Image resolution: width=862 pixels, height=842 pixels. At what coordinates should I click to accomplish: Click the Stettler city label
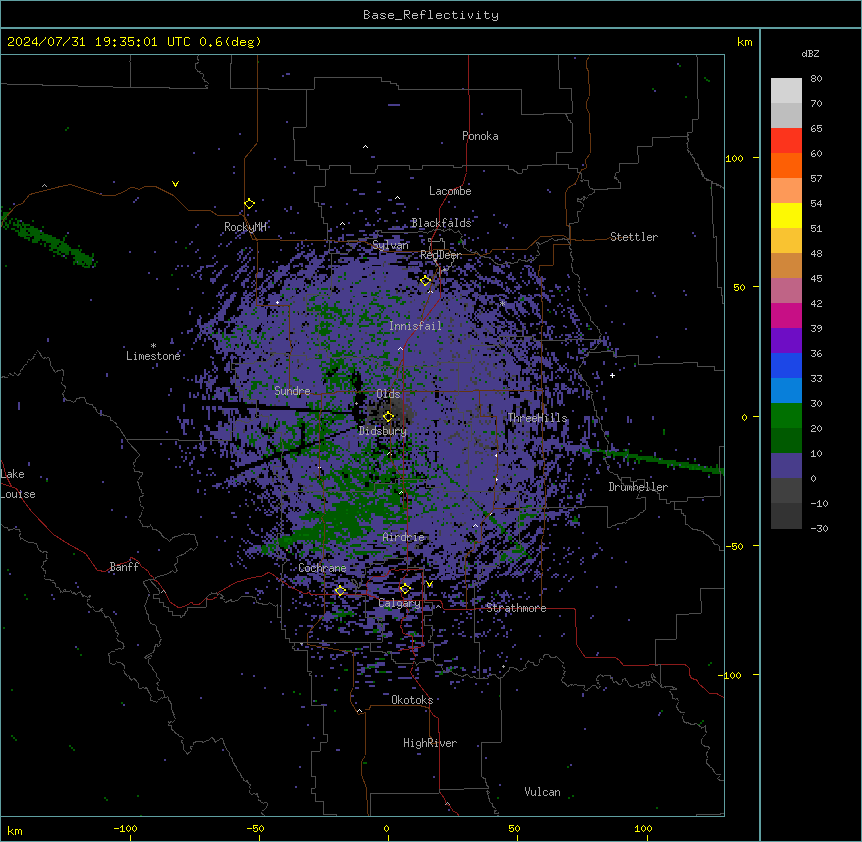click(x=633, y=237)
